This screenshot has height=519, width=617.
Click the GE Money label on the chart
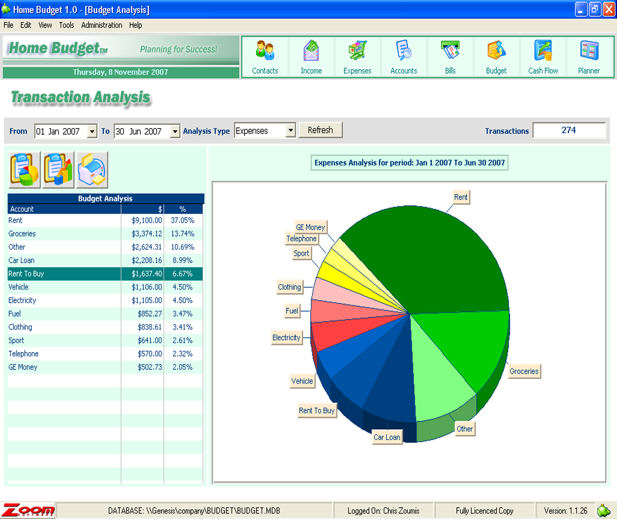[310, 227]
